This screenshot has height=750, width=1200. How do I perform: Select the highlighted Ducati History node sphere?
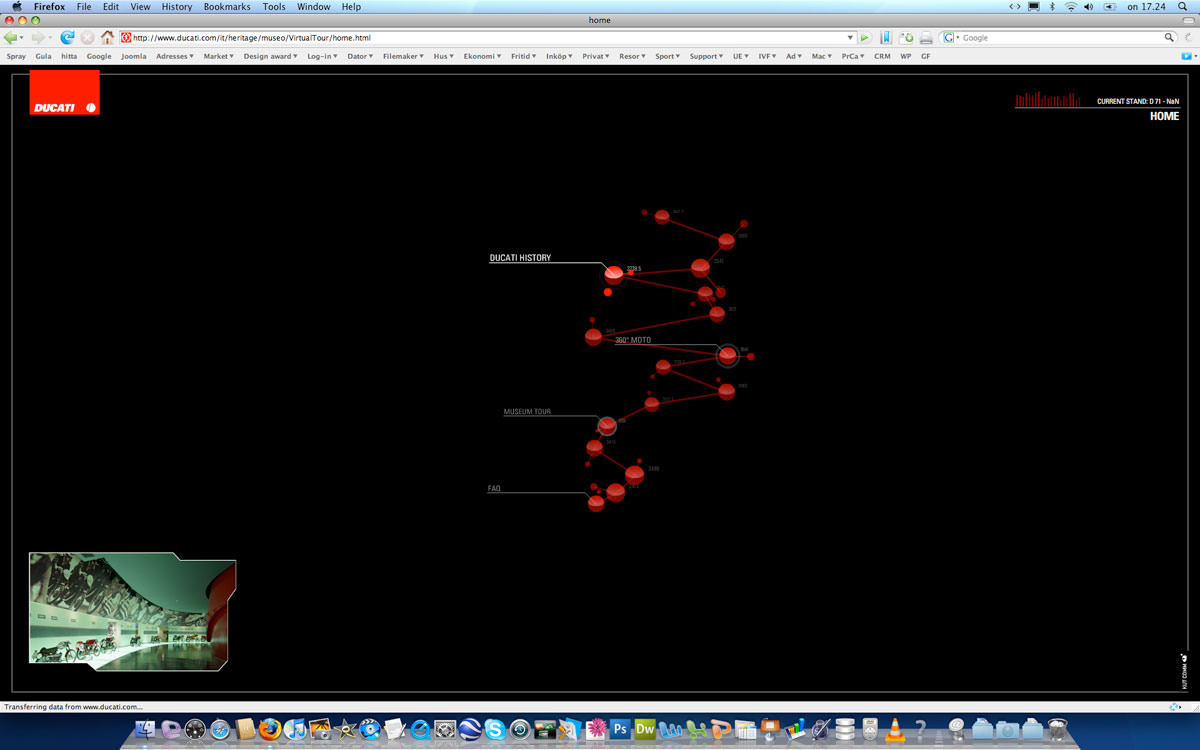pos(614,274)
